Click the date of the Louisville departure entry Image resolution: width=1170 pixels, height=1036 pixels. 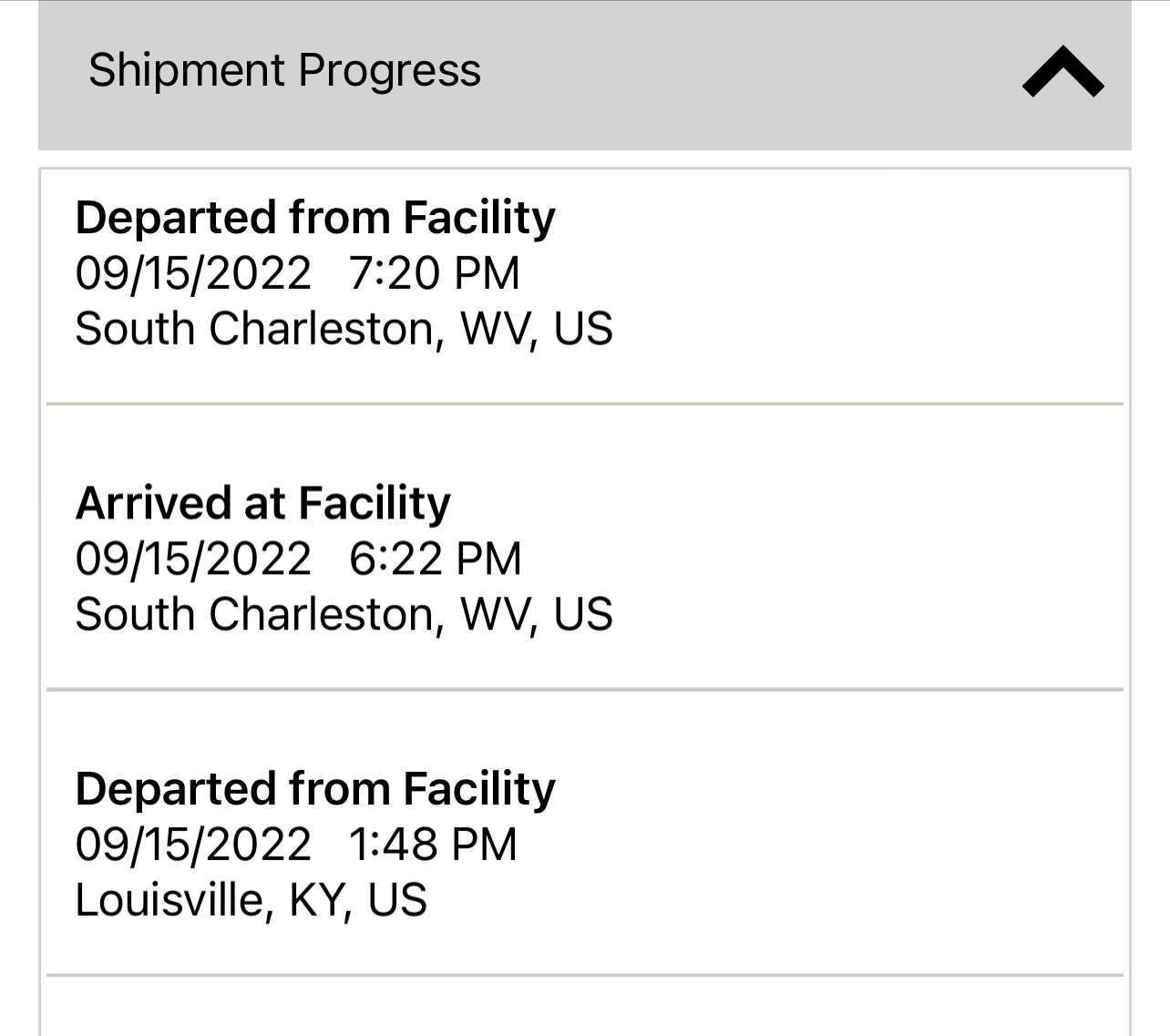(x=193, y=844)
